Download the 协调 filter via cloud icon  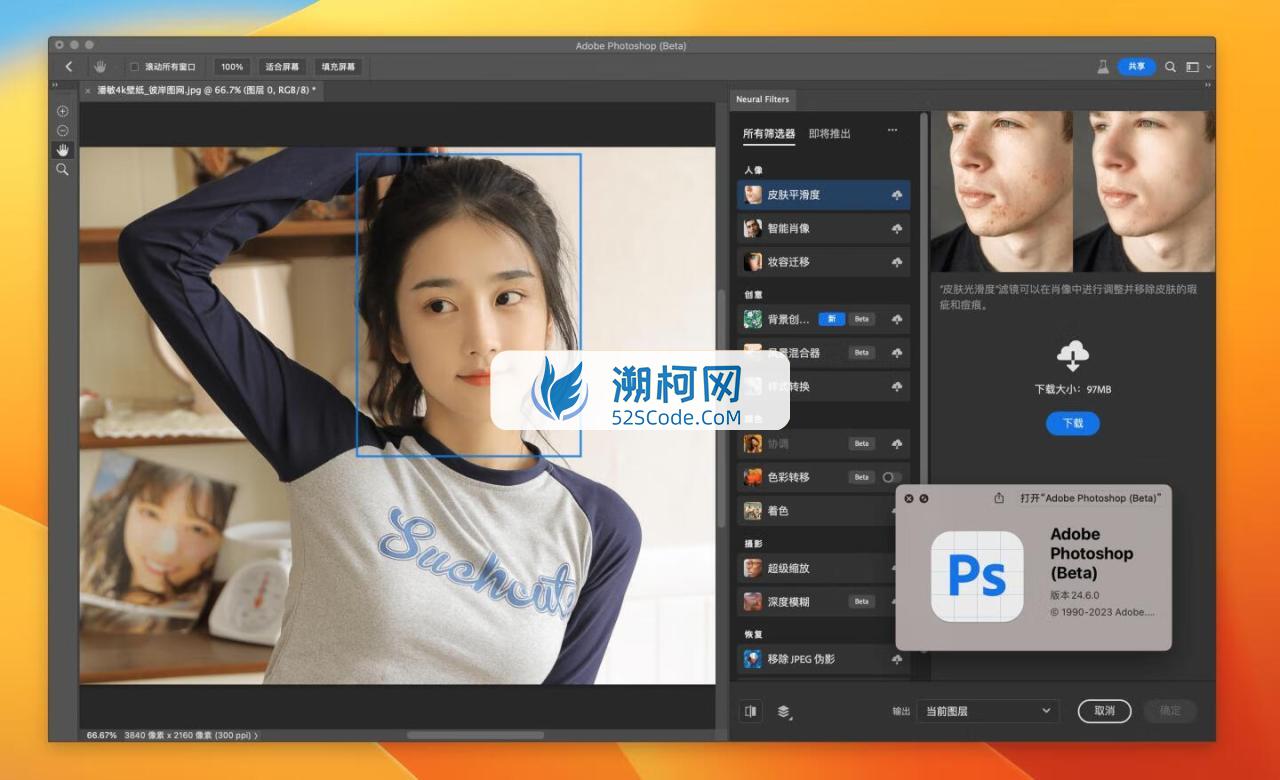(897, 443)
